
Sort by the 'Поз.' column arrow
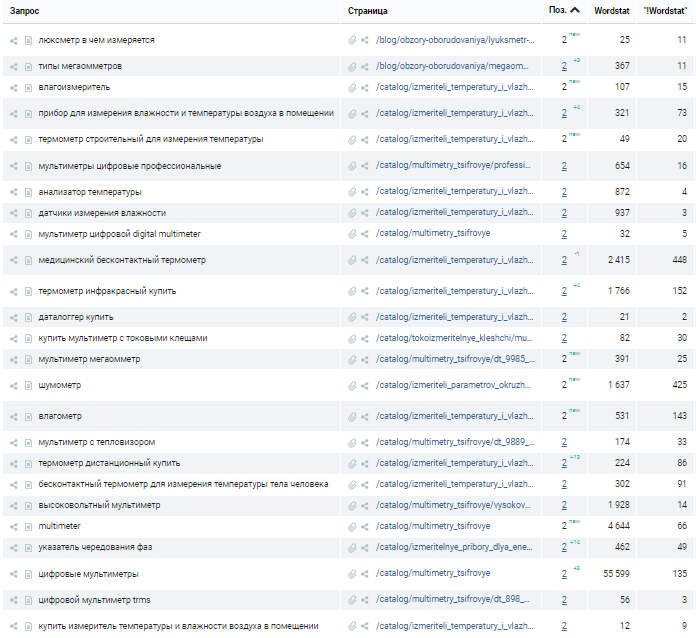coord(575,10)
